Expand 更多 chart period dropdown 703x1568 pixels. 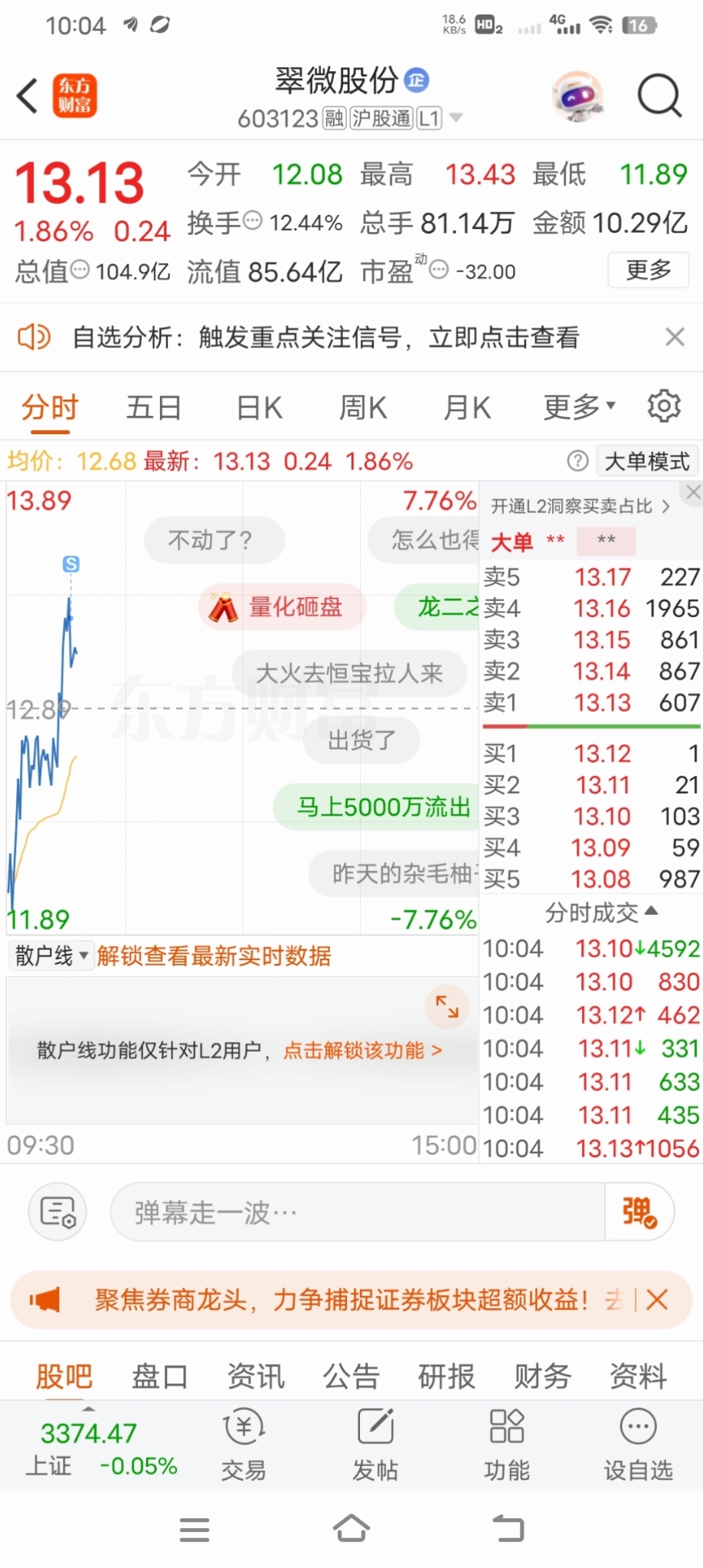pyautogui.click(x=579, y=407)
